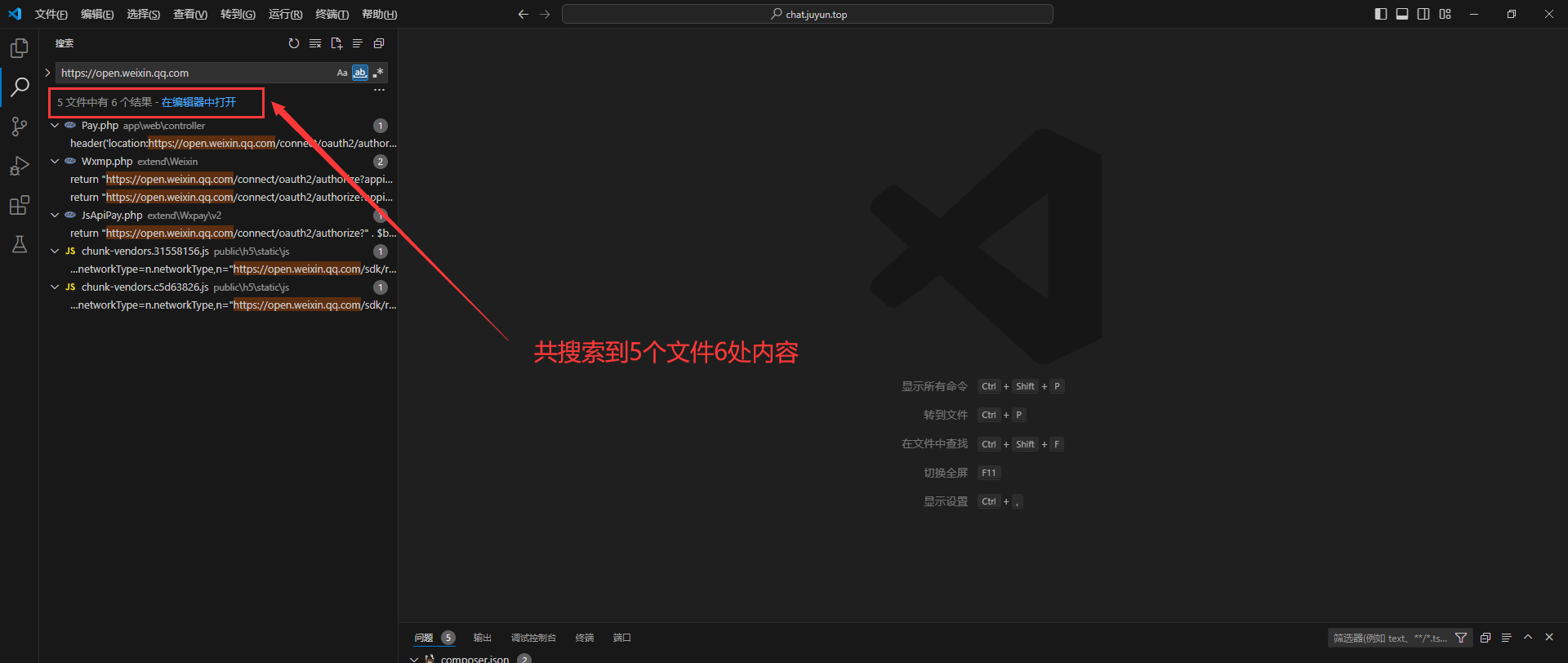Toggle Match Whole Word in search box
Screen dimensions: 1568x663
(360, 73)
